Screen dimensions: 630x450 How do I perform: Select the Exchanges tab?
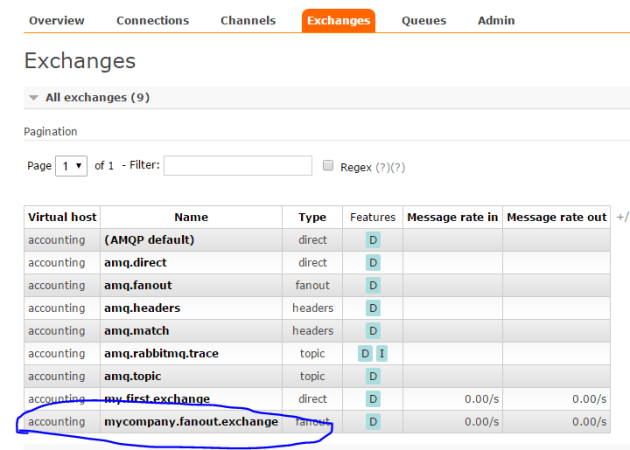pos(338,20)
